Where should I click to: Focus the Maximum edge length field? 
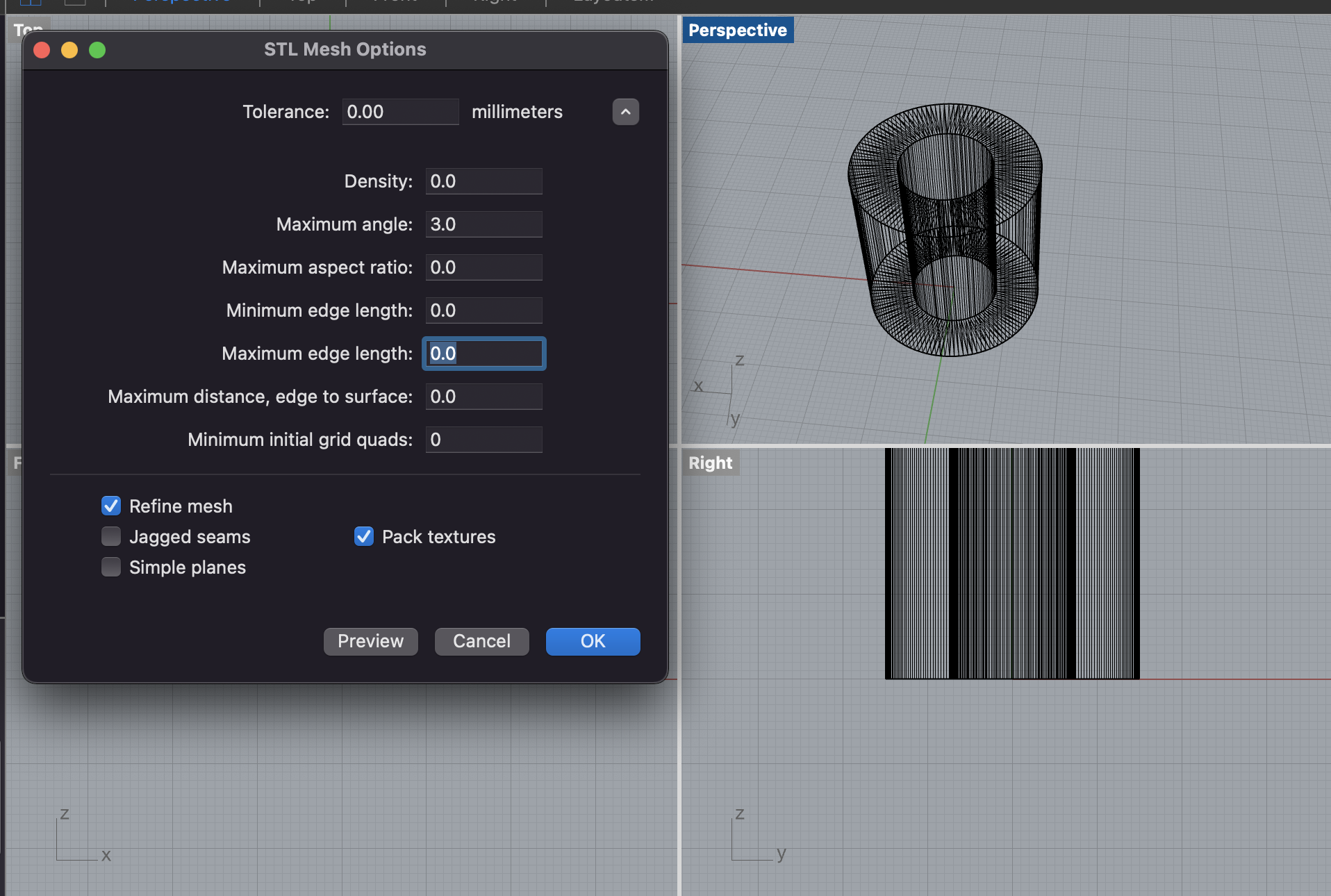click(x=483, y=354)
